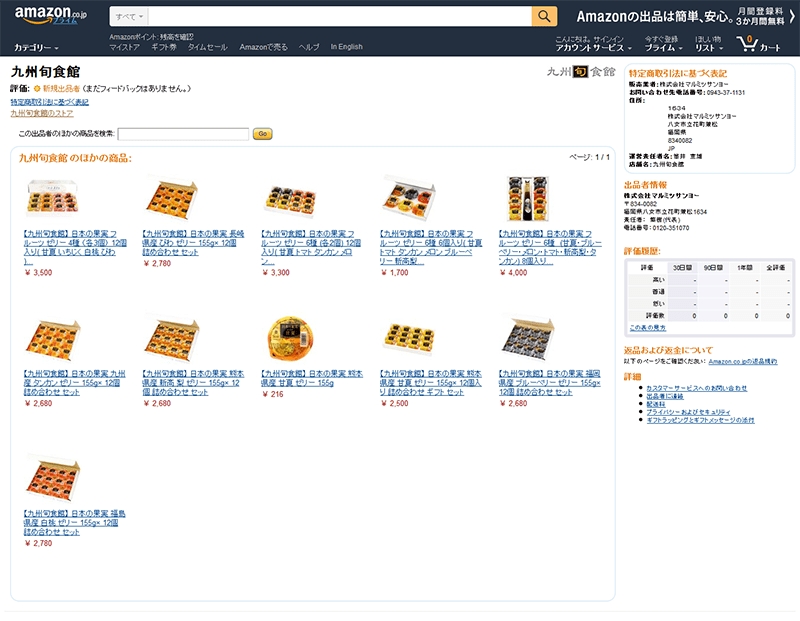Open product link for 九州産 タンカン ゼリー
Screen dimensions: 800x621
tap(74, 383)
